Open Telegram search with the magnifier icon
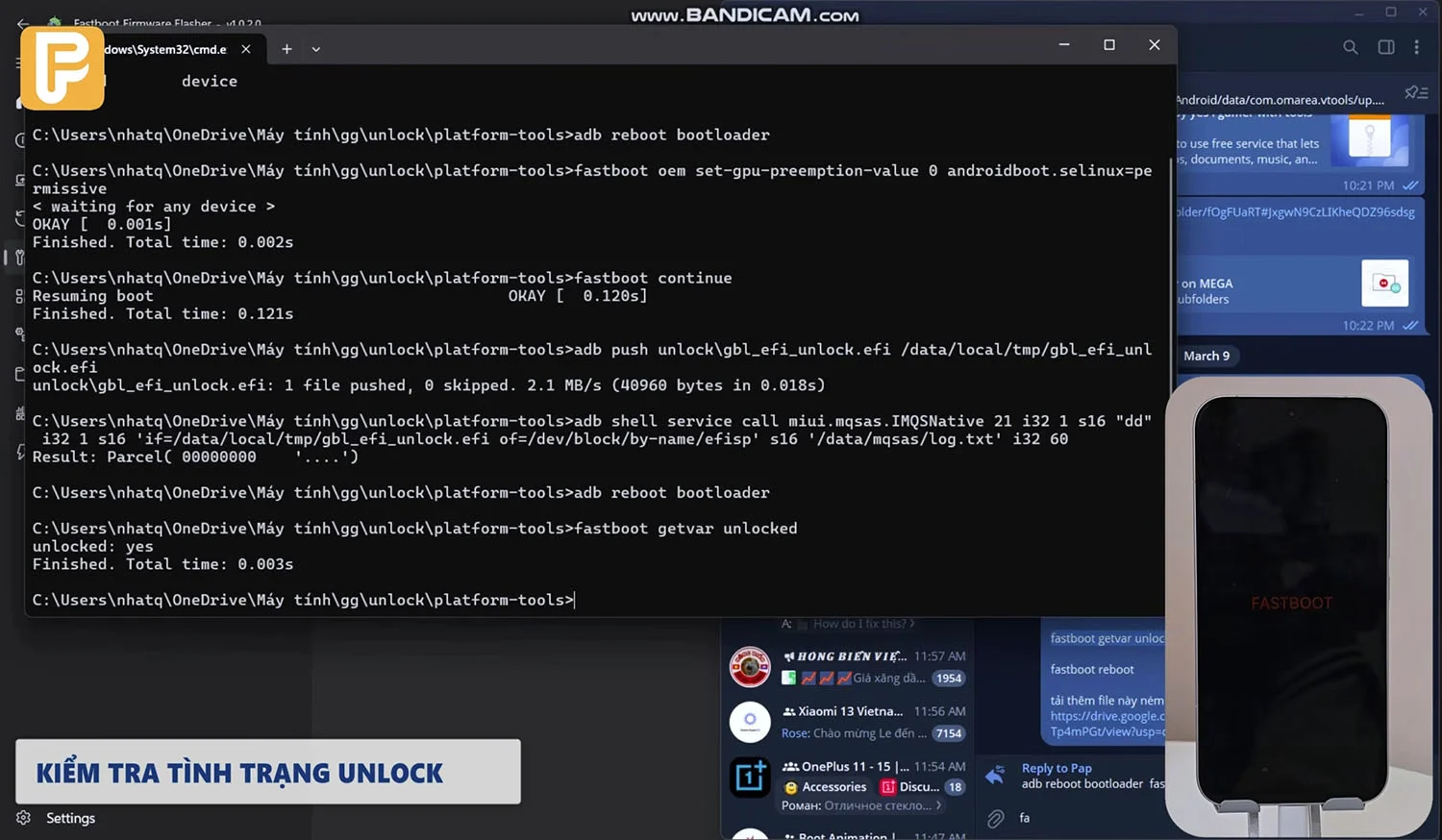1442x840 pixels. pyautogui.click(x=1350, y=47)
